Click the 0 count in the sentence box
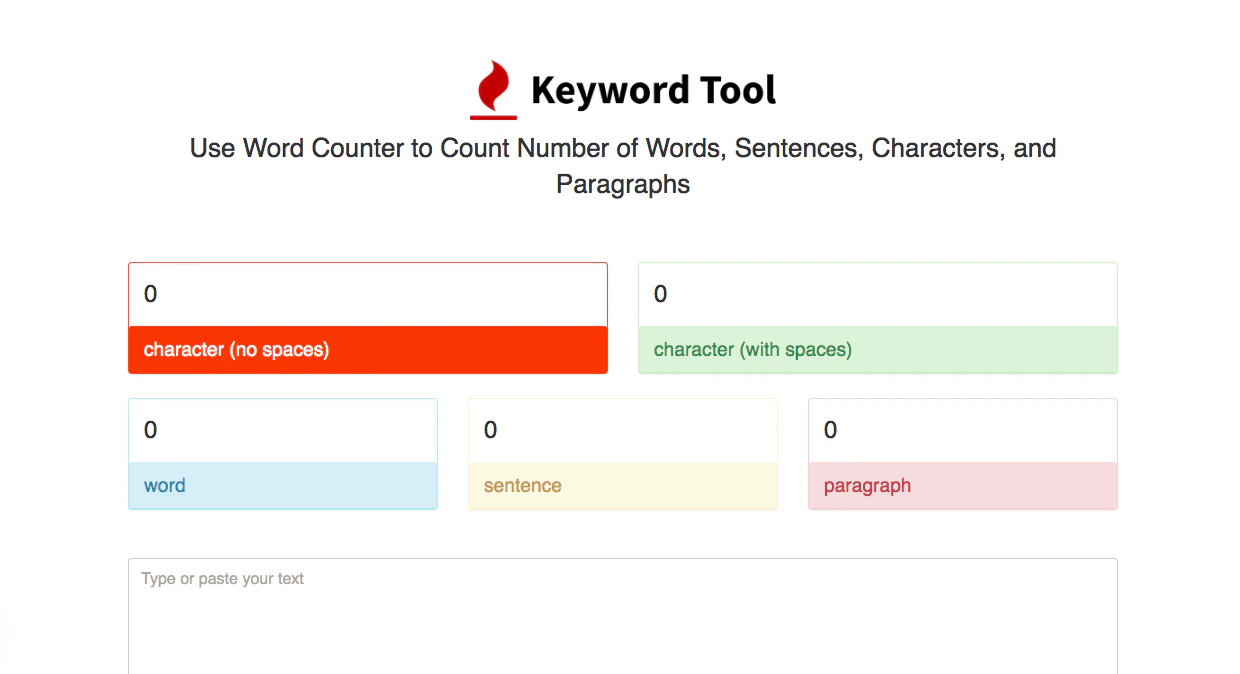This screenshot has width=1240, height=674. (x=491, y=430)
